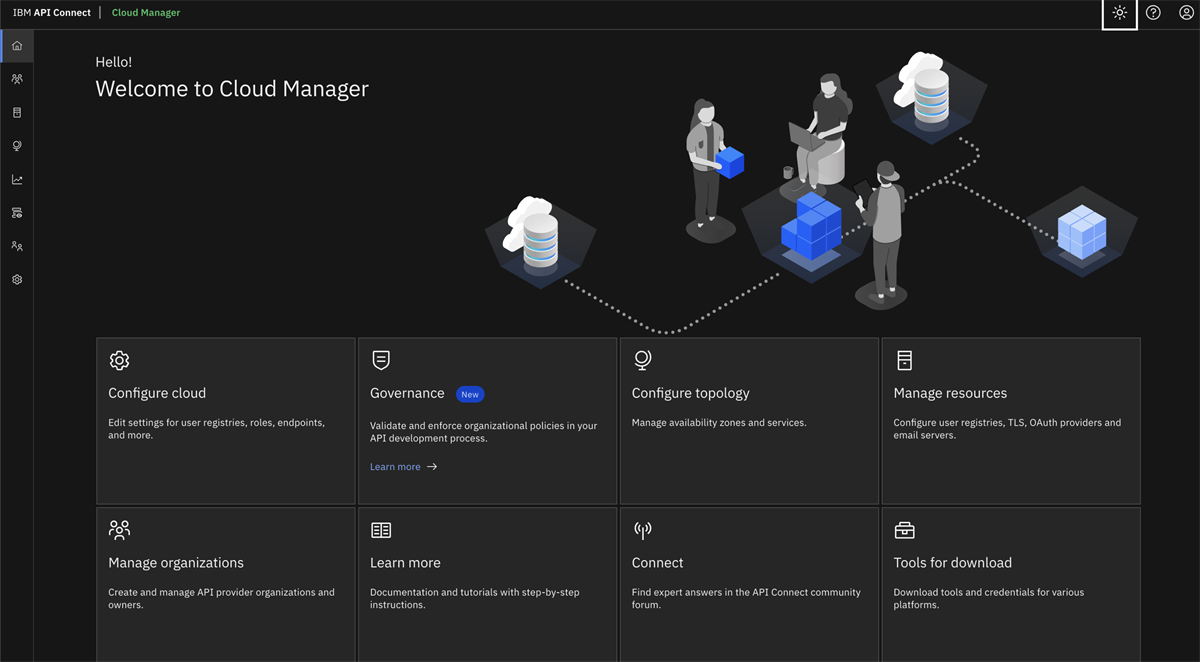
Task: Open the user profile avatar icon
Action: click(x=1186, y=14)
